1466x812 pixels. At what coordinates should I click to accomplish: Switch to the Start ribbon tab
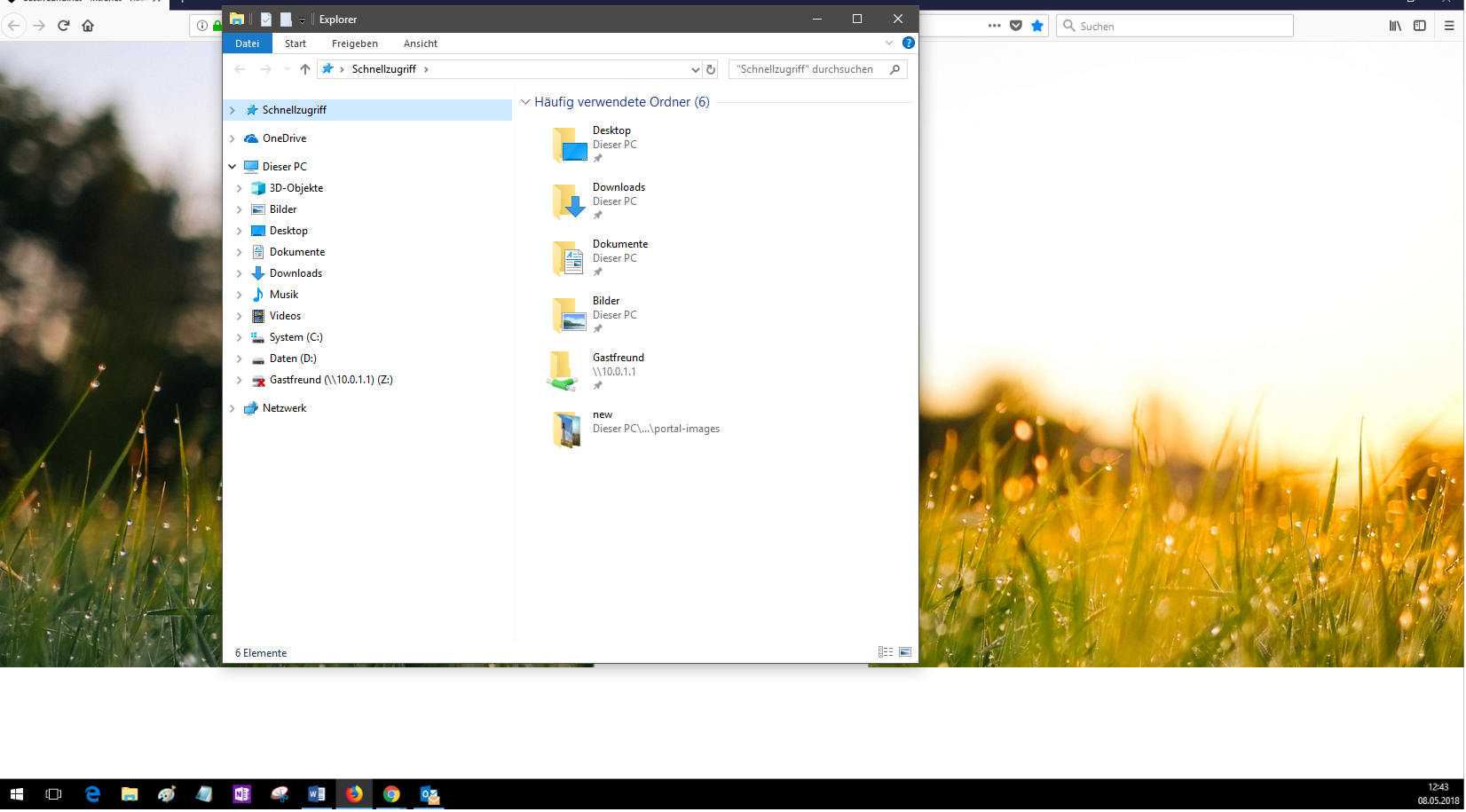[x=296, y=43]
